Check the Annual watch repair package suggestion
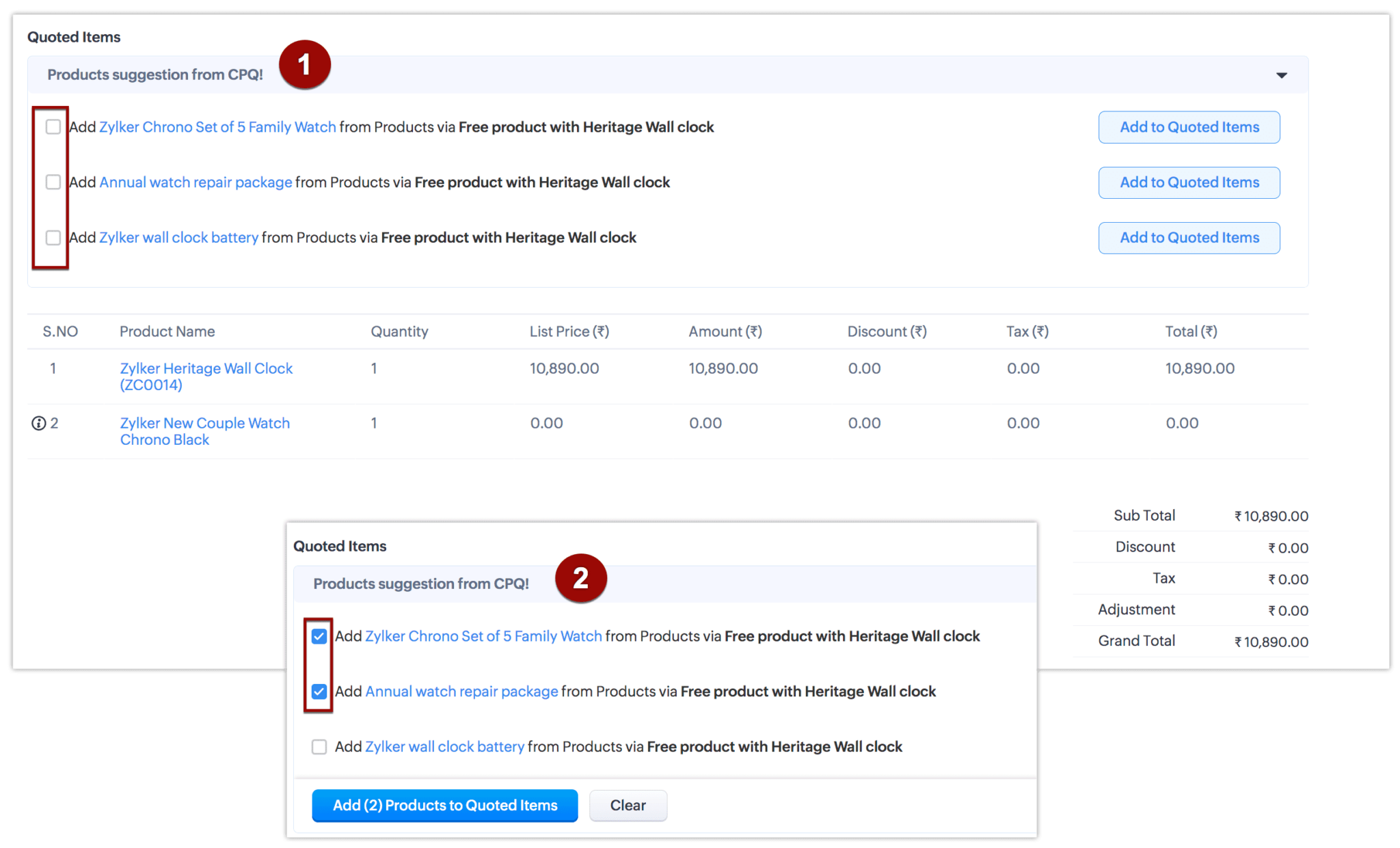This screenshot has height=848, width=1400. [53, 182]
